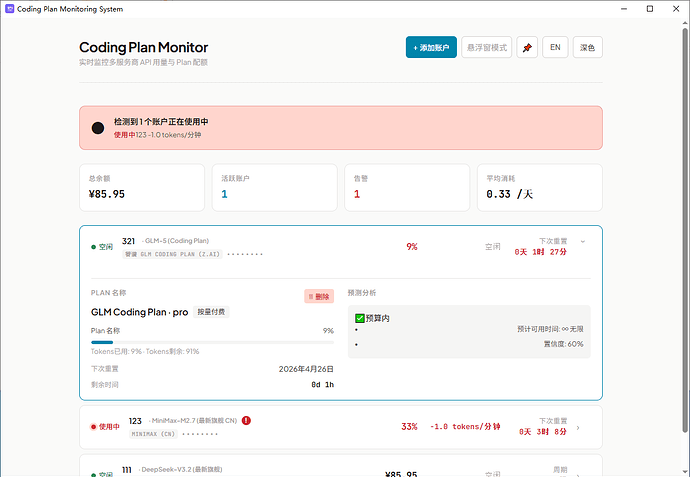This screenshot has height=477, width=690.
Task: Click the green checkmark icon by 预算内
Action: [360, 318]
